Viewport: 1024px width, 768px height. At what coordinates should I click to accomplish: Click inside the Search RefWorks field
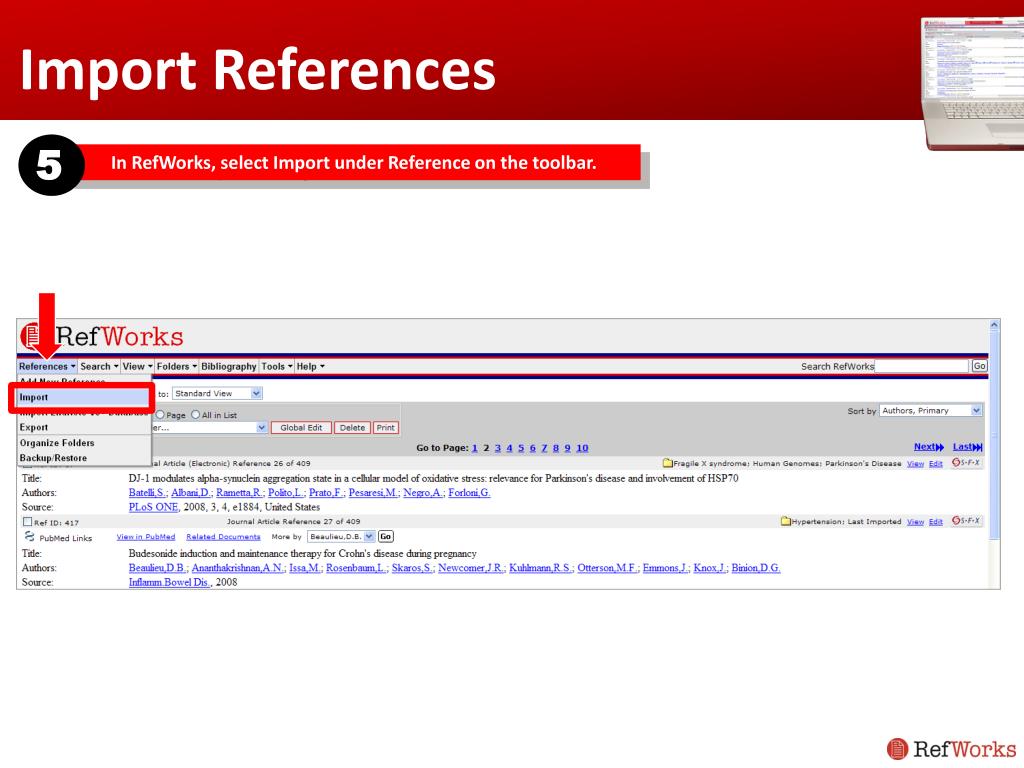click(x=921, y=366)
